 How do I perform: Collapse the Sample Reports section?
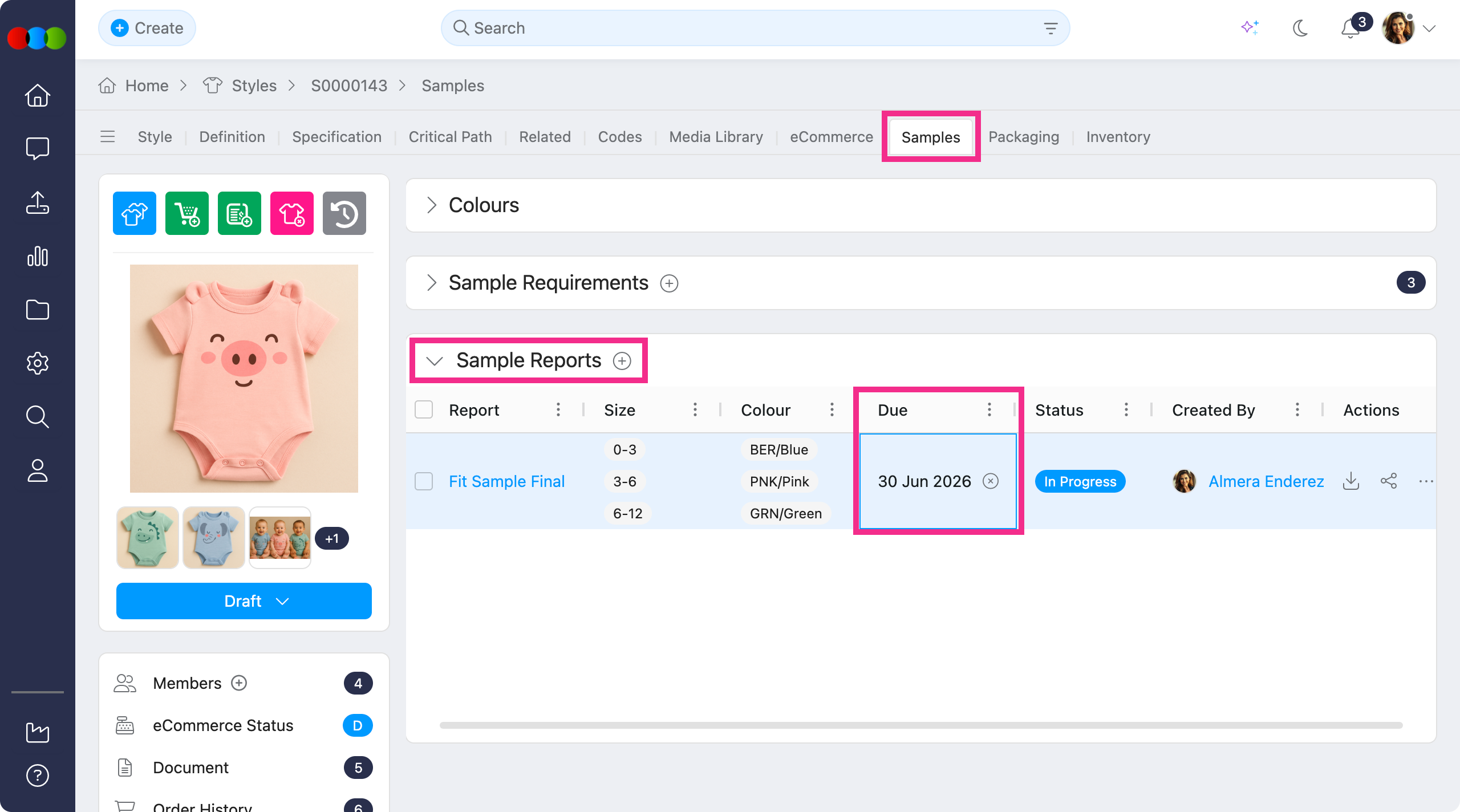tap(435, 360)
